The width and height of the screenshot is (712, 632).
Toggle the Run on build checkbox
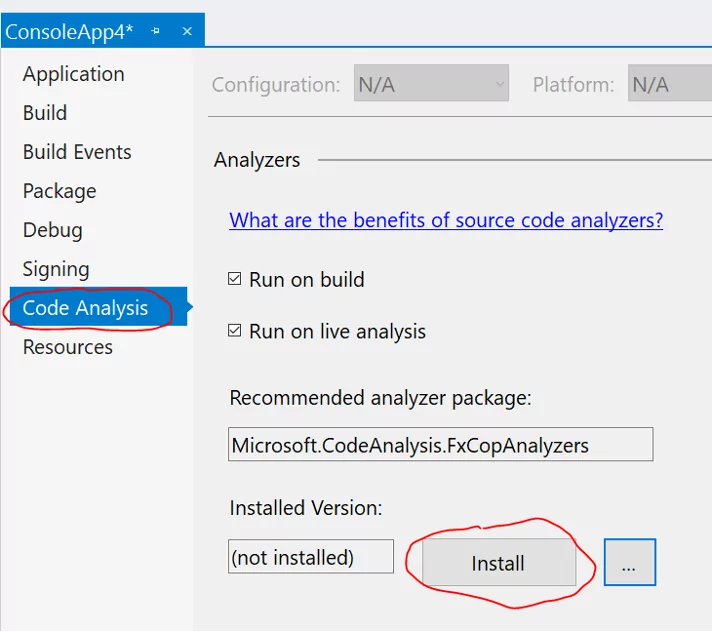pyautogui.click(x=234, y=279)
